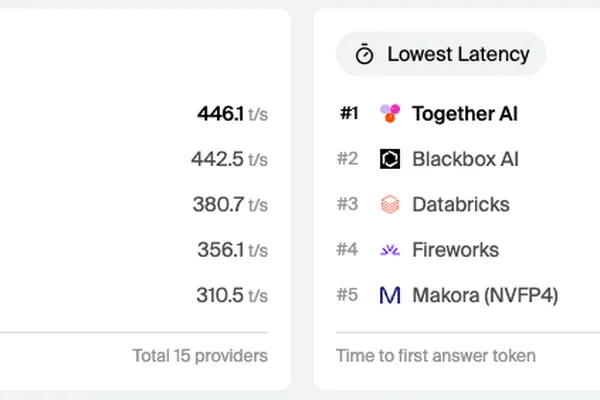The height and width of the screenshot is (400, 600).
Task: Click the 442.5 t/s speed value
Action: (x=229, y=159)
